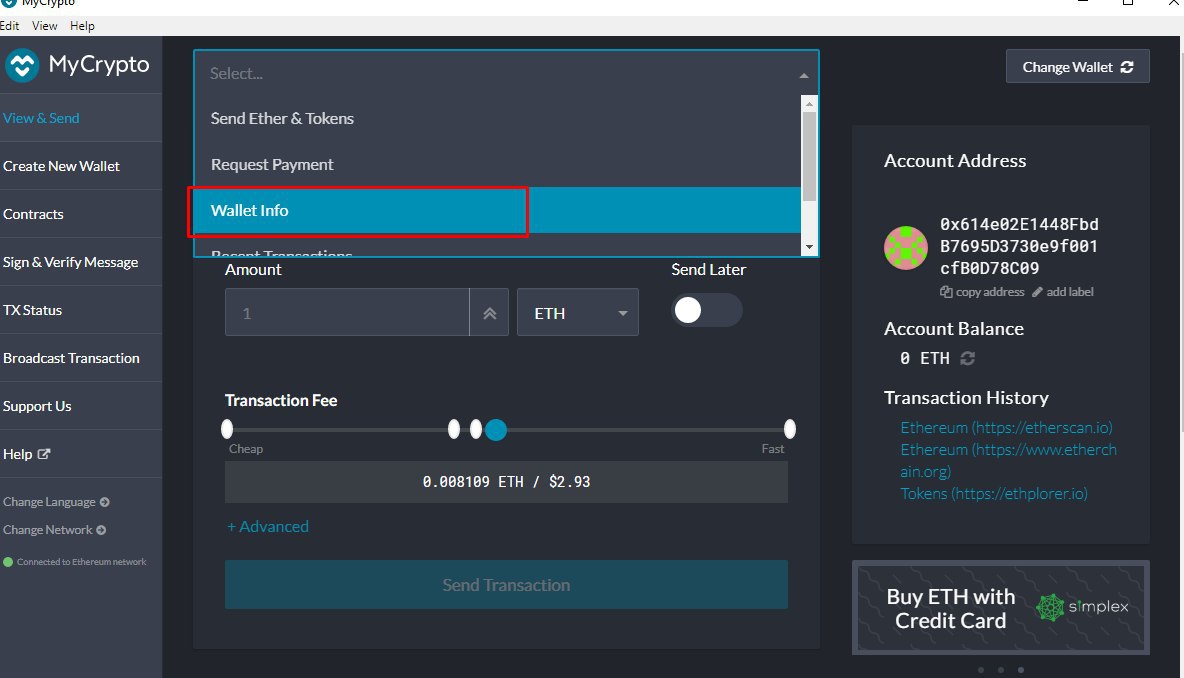Collapse the Select... dropdown arrow
Image resolution: width=1184 pixels, height=678 pixels.
803,76
